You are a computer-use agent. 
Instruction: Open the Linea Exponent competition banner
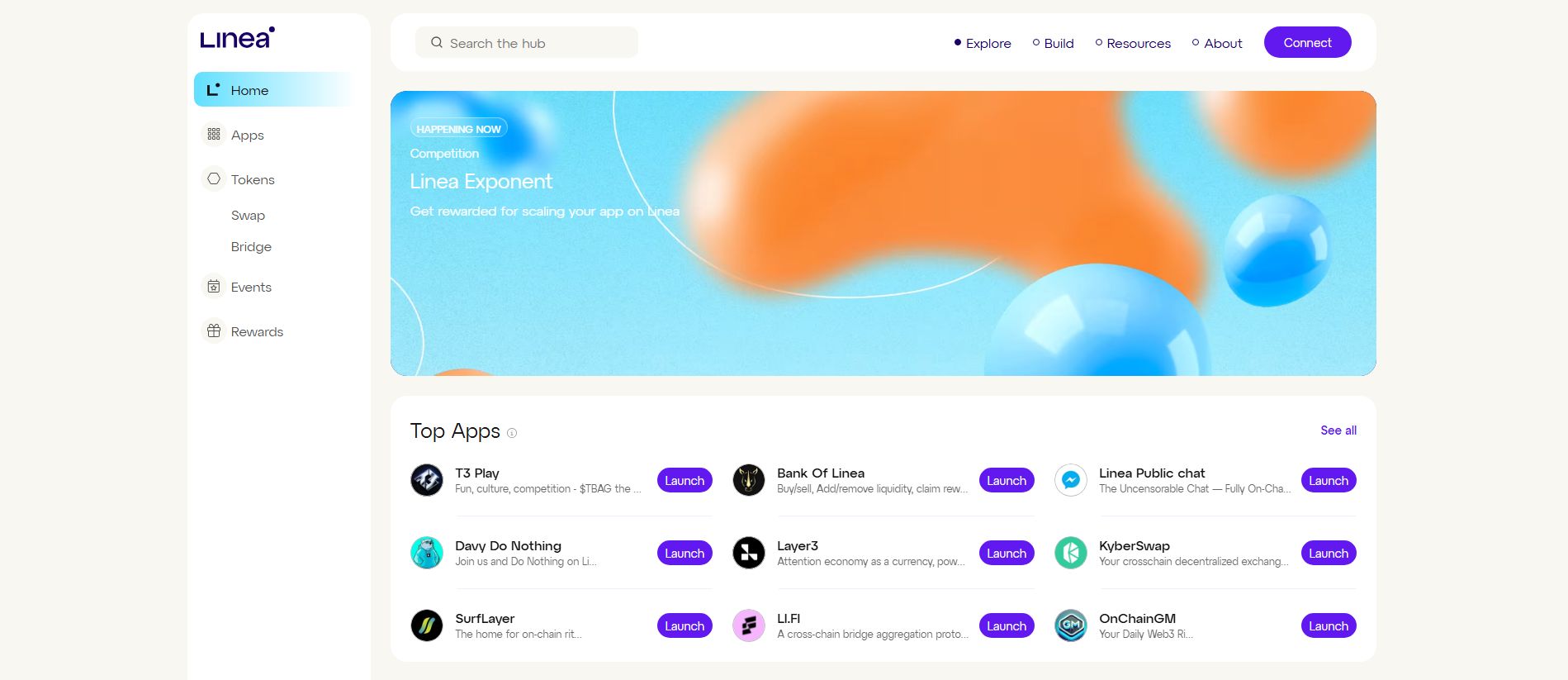(x=883, y=233)
